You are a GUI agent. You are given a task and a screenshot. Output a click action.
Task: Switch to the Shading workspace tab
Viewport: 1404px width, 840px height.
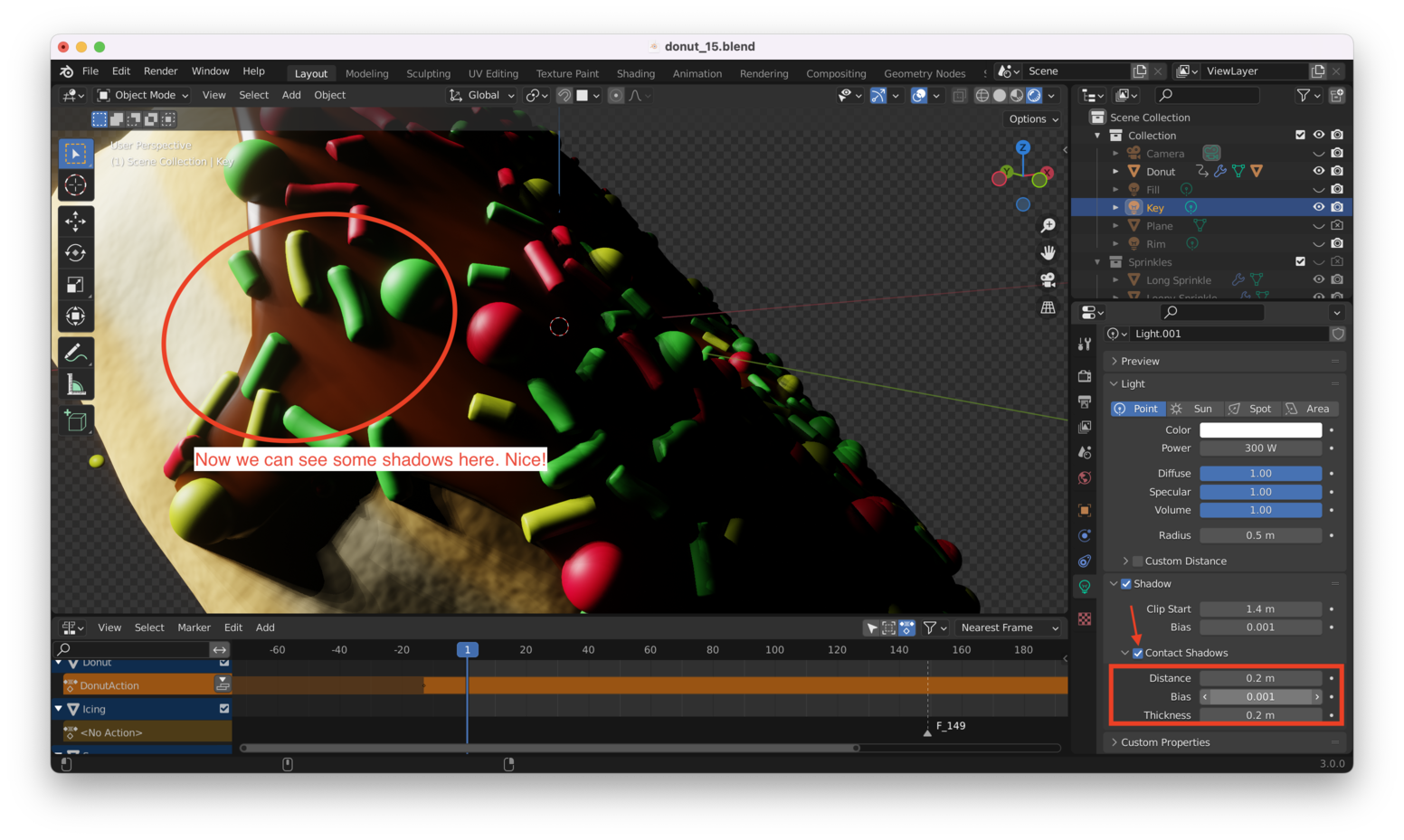pos(635,73)
